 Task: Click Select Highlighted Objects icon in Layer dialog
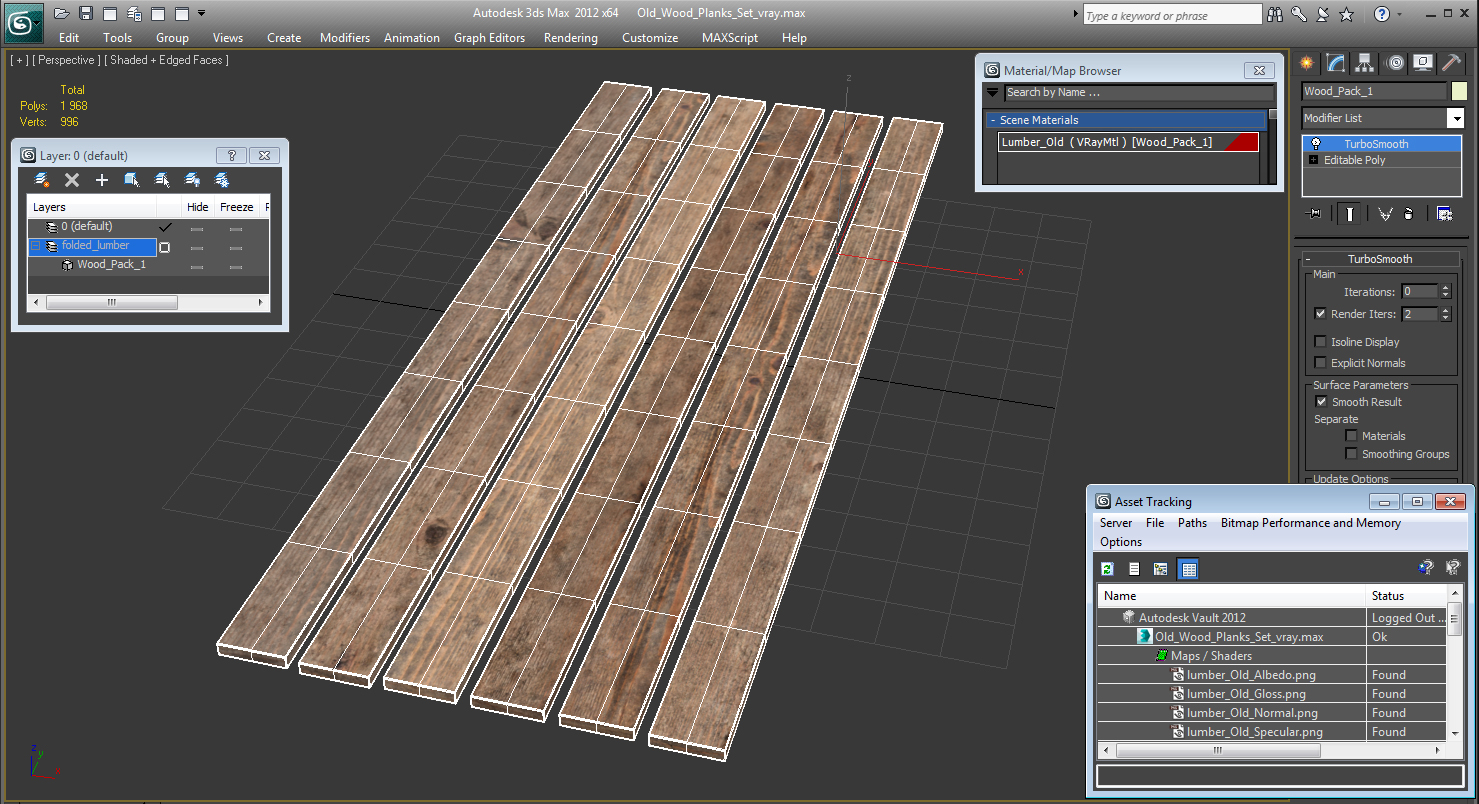[x=132, y=180]
